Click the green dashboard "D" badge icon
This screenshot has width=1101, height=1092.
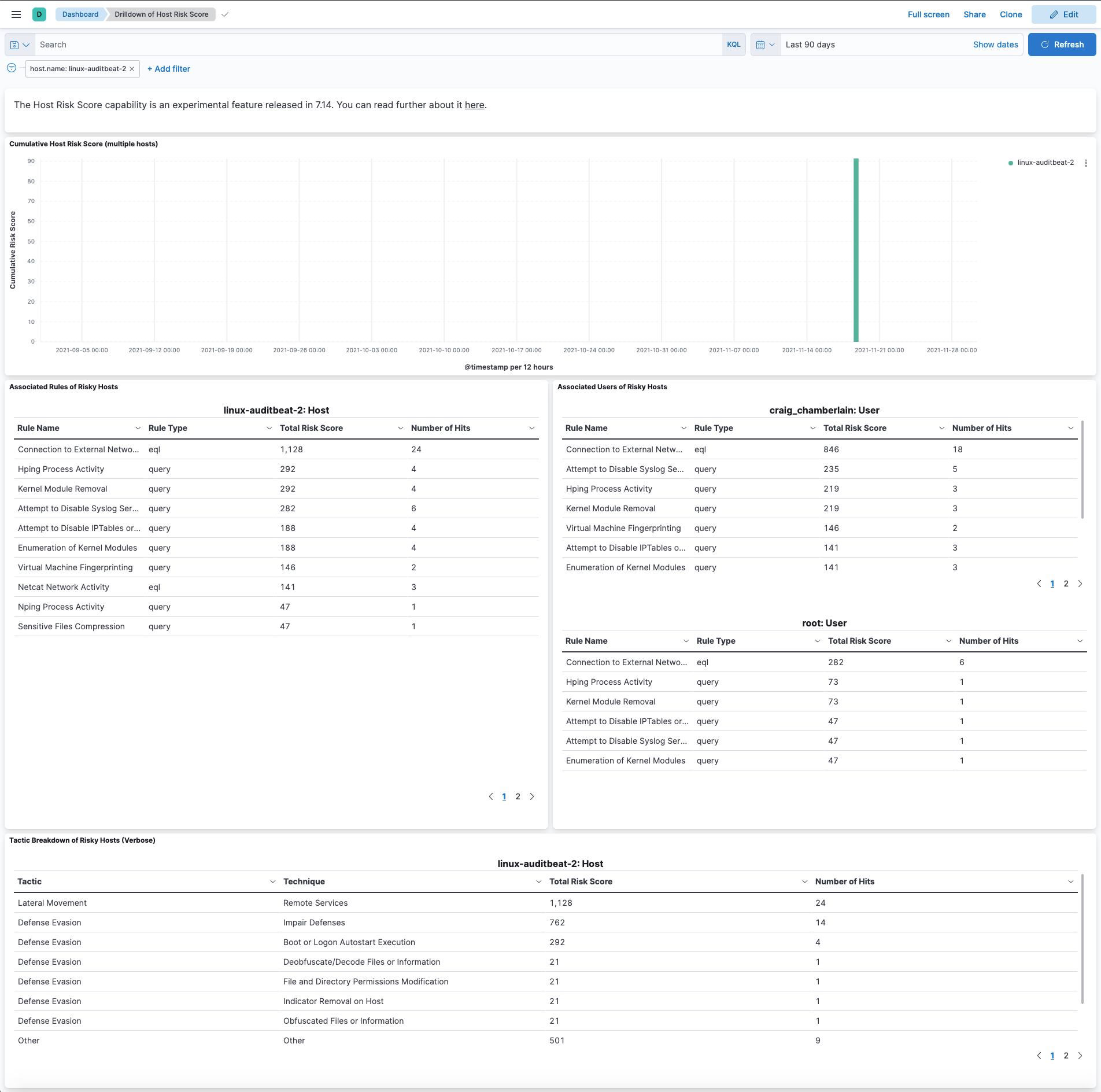(x=39, y=14)
